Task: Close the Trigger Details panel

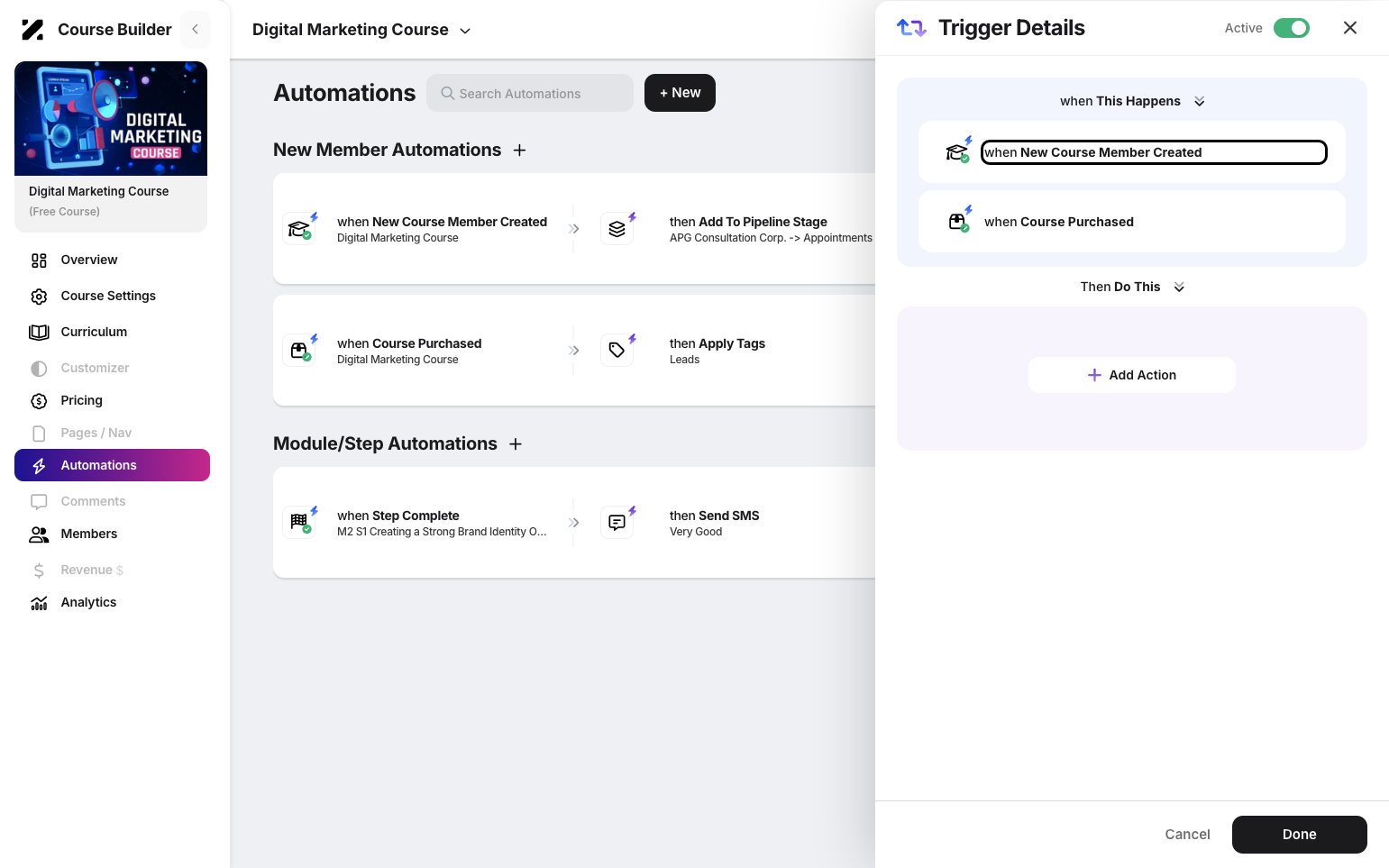Action: click(1350, 28)
